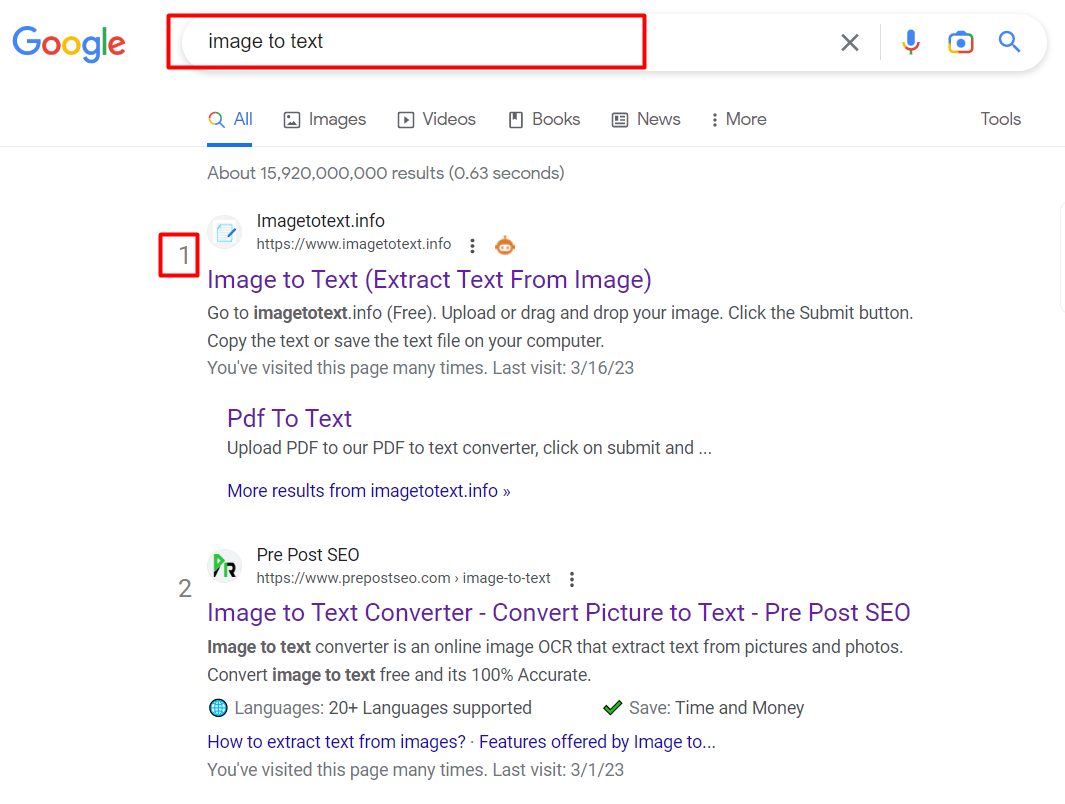Open the Tools search options
The height and width of the screenshot is (804, 1065).
tap(1000, 120)
